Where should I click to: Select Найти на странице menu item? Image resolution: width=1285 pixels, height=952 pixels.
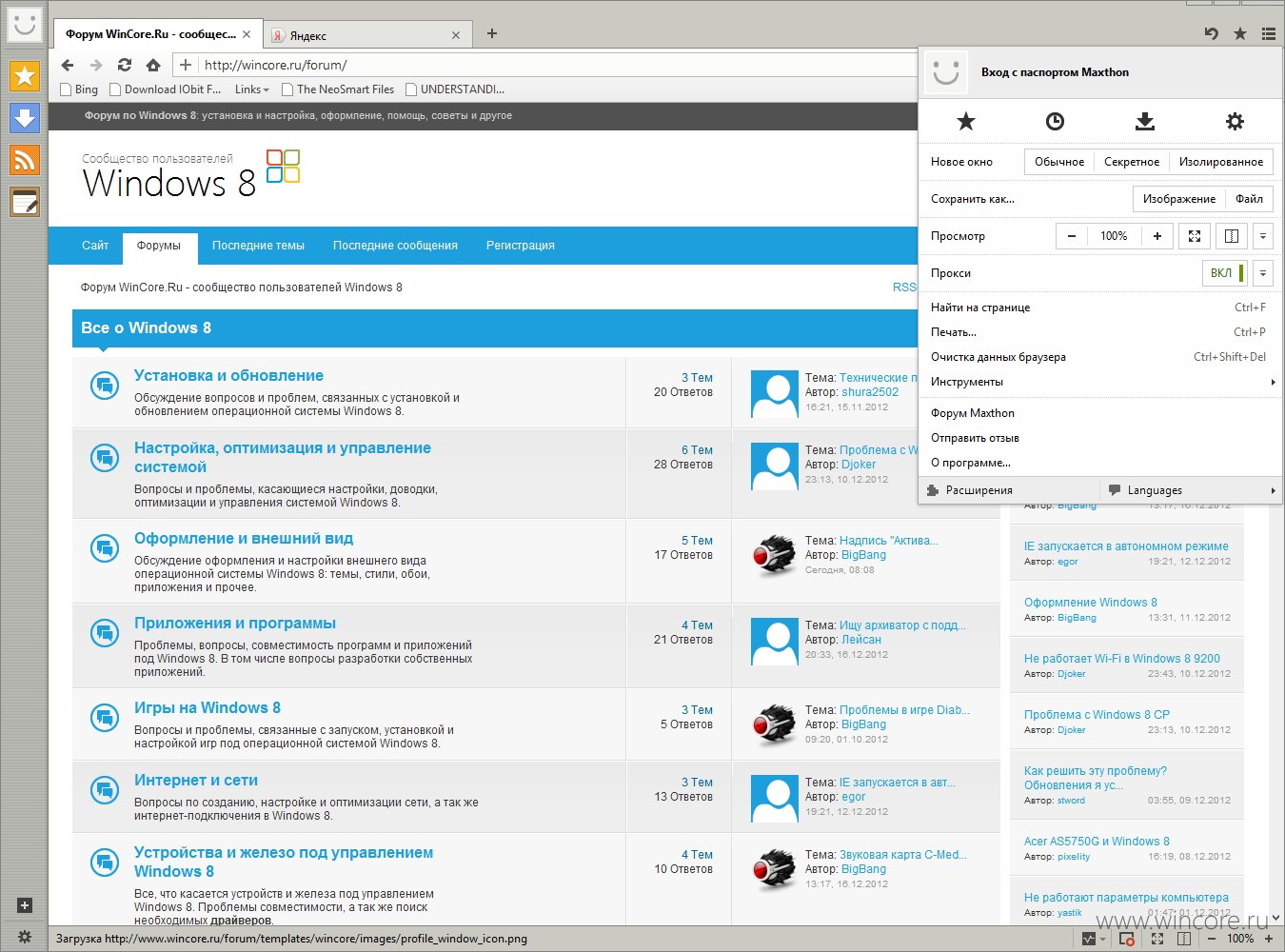click(x=1100, y=307)
